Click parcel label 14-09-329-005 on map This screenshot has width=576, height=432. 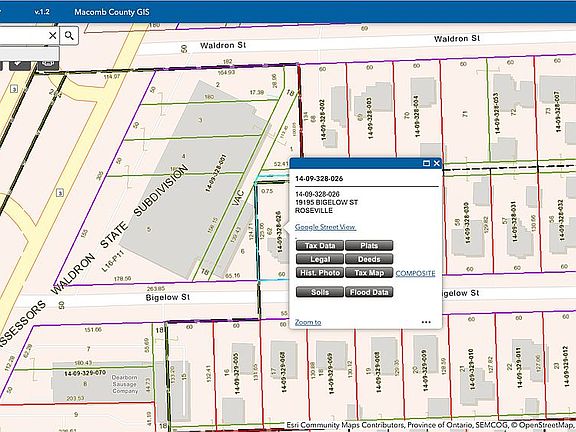tap(237, 374)
